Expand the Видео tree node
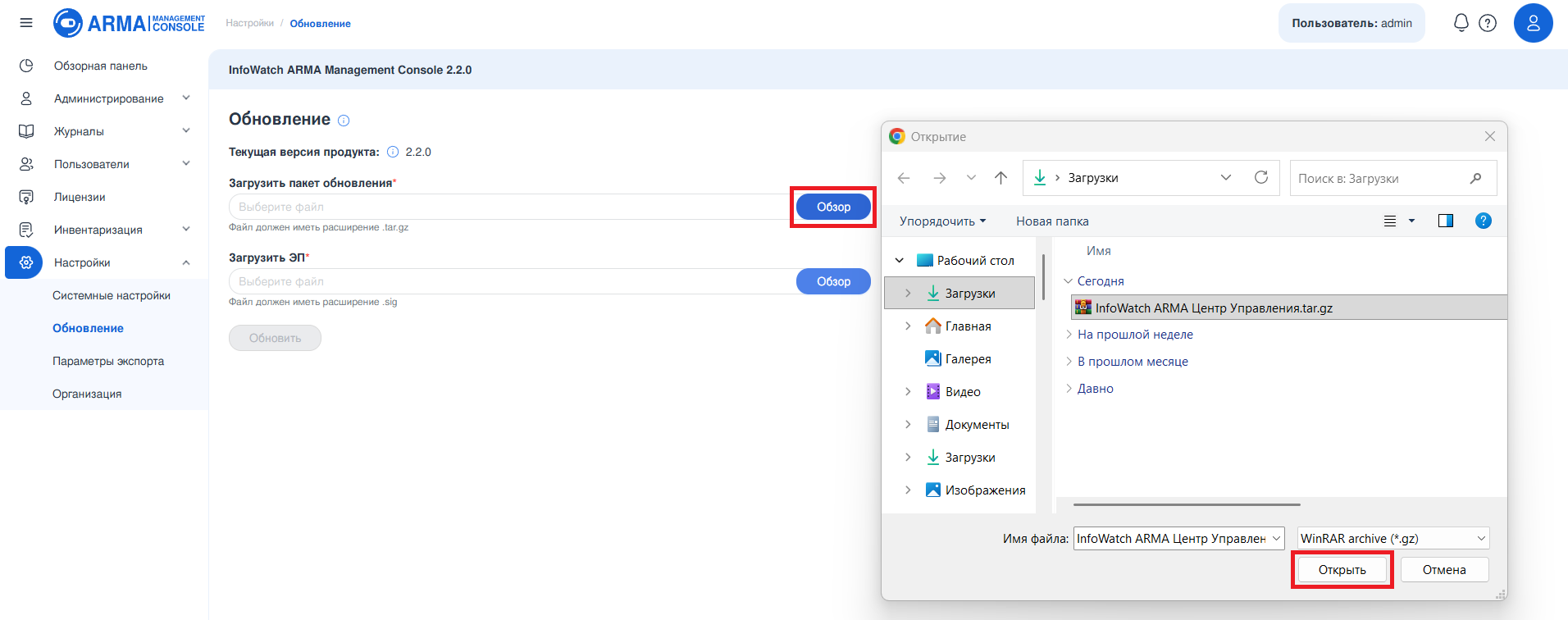Screen dimensions: 1568x620 tap(908, 391)
